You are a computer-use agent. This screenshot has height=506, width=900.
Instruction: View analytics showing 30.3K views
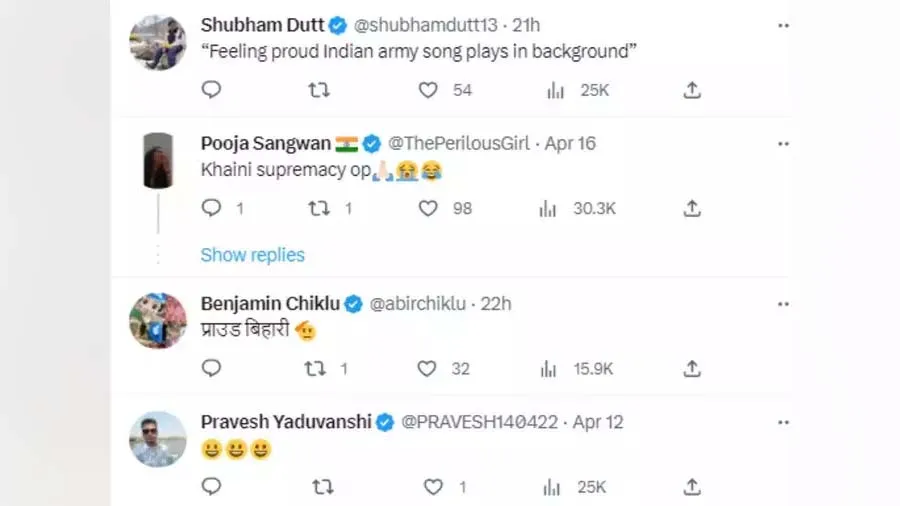coord(548,208)
